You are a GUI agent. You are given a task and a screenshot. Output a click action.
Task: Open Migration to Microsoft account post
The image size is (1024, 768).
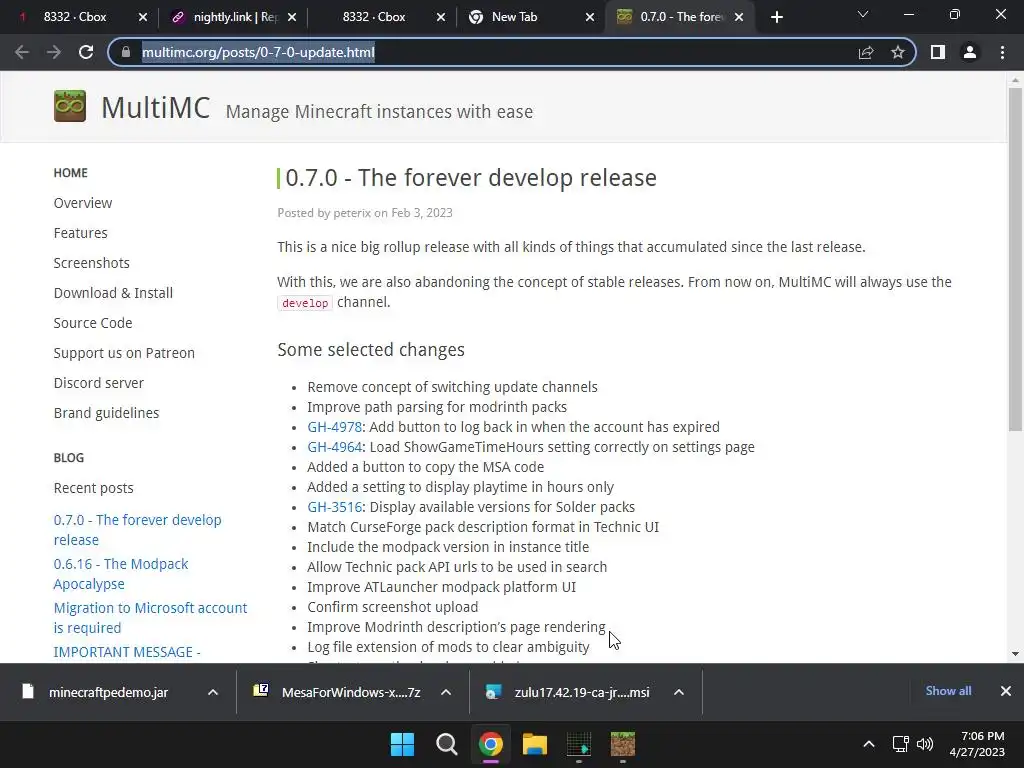(x=150, y=618)
